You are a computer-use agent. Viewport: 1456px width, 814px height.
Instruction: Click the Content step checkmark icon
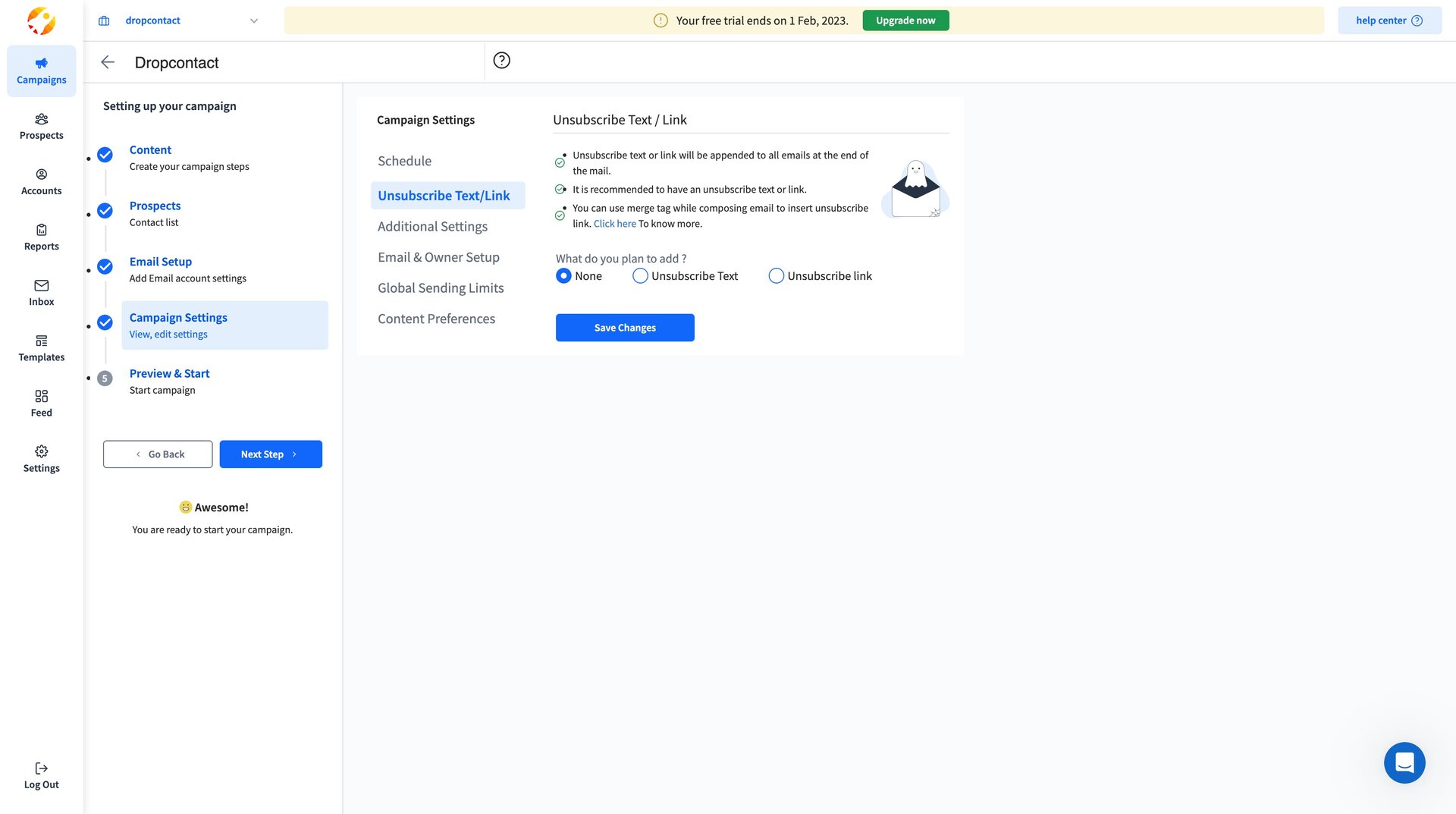(105, 155)
